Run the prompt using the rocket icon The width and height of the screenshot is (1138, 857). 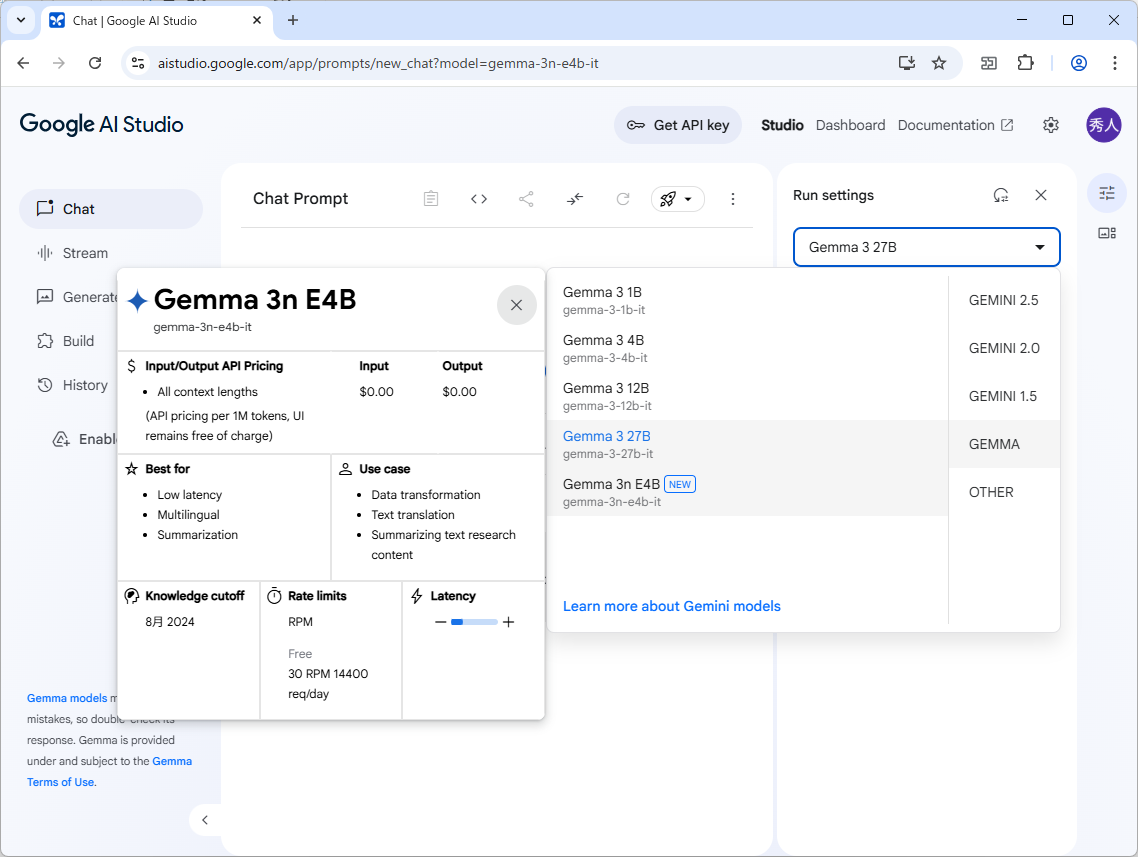[668, 198]
